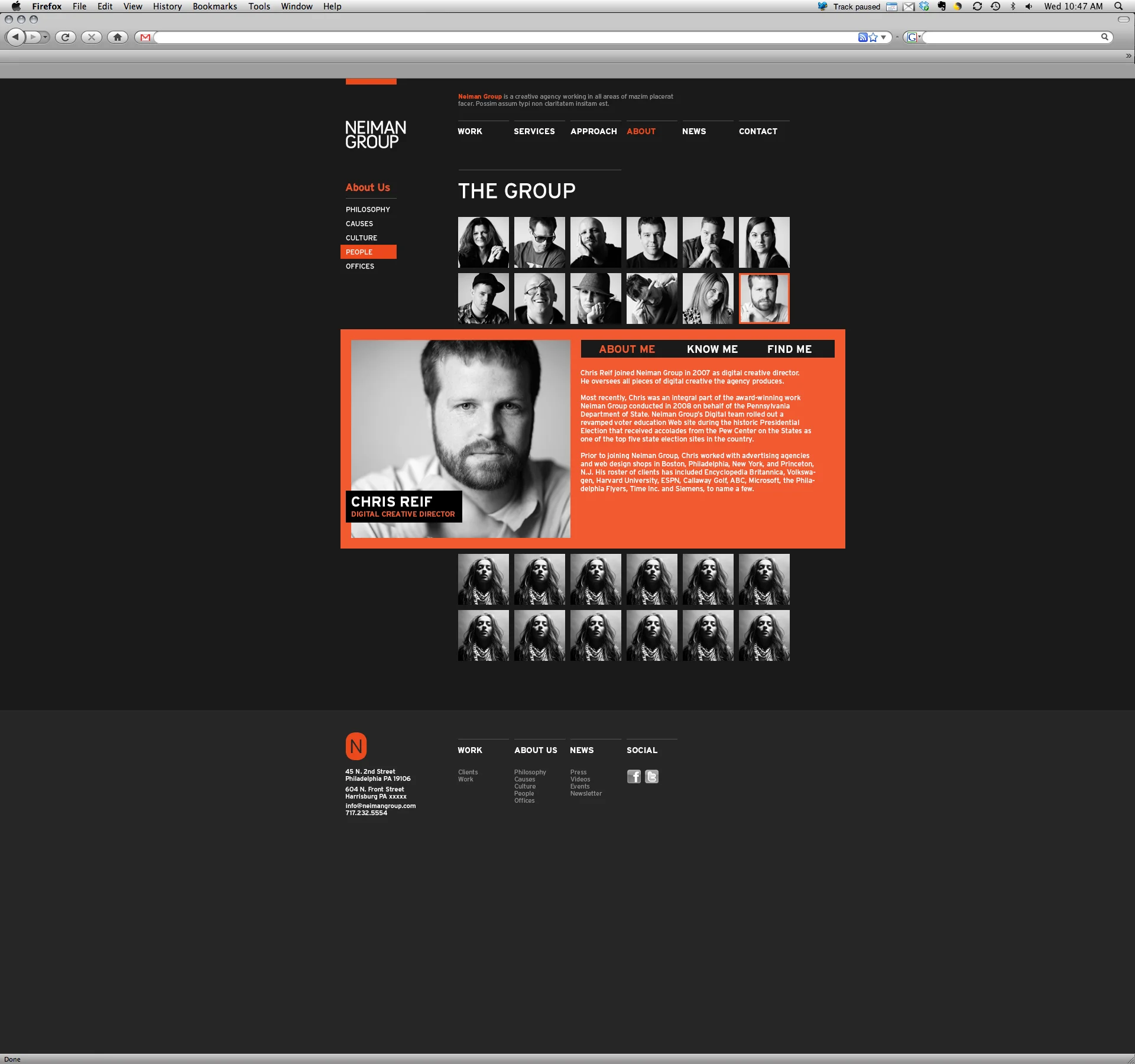Select CULTURE in the About Us sidebar
1135x1064 pixels.
(x=361, y=238)
